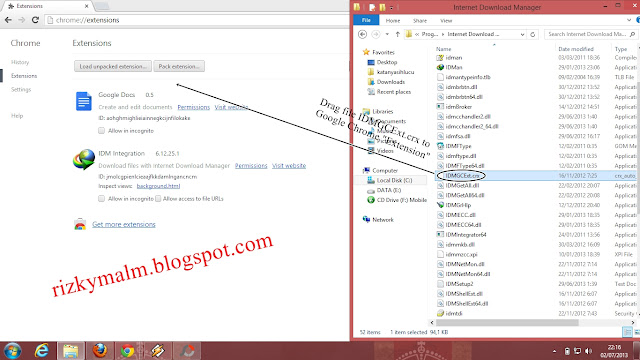Click Explorer back navigation arrow
Viewport: 640px width, 360px height.
coord(362,34)
